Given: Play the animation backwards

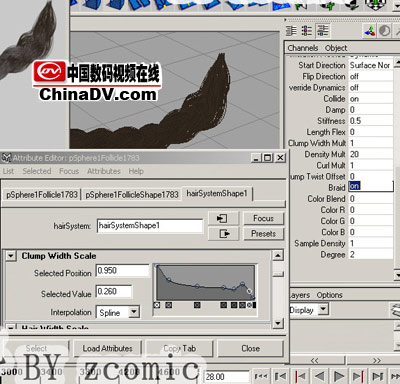Looking at the screenshot, I should [x=319, y=376].
